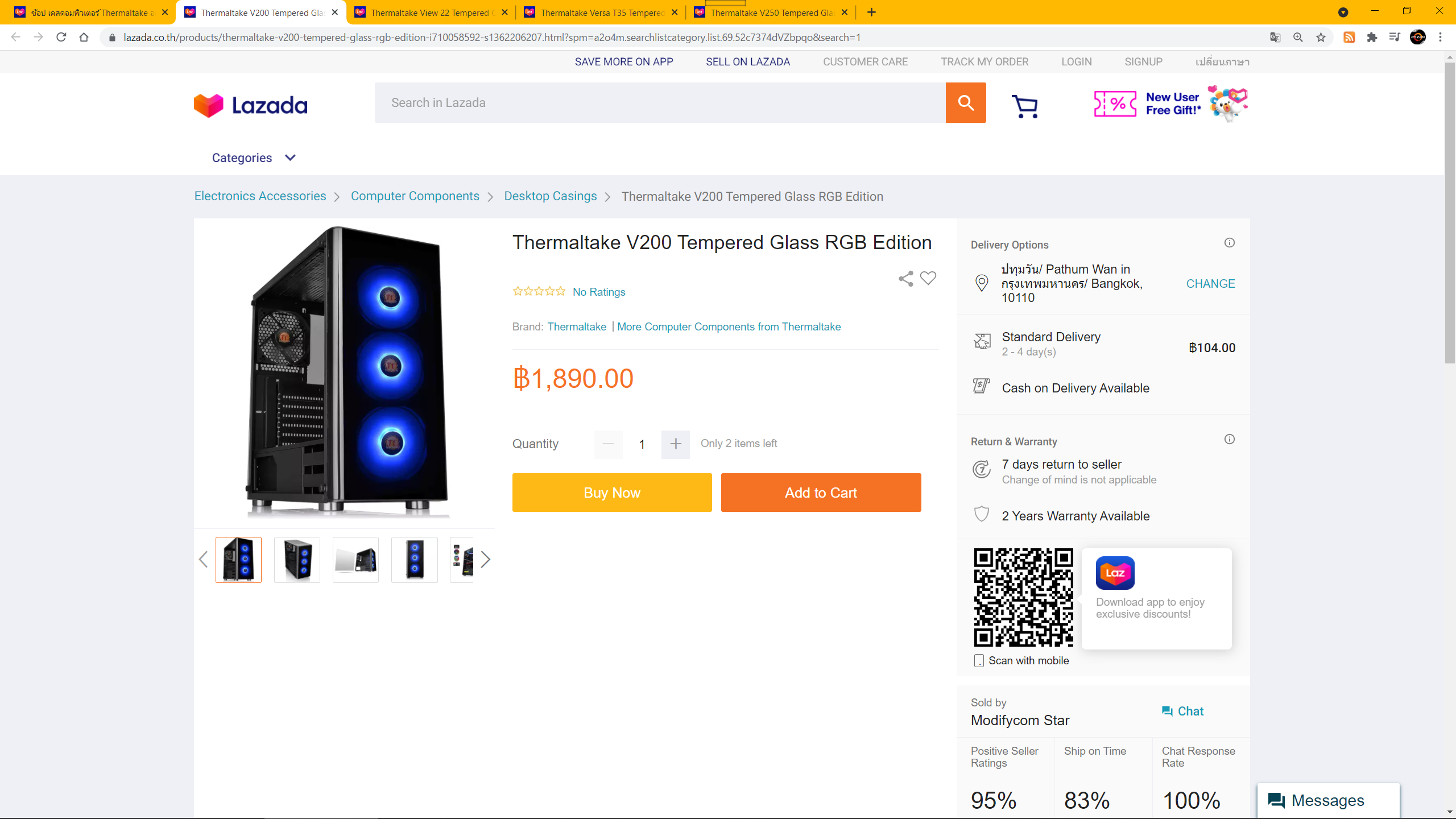The image size is (1456, 819).
Task: Open the Extensions puzzle icon
Action: coord(1372,37)
